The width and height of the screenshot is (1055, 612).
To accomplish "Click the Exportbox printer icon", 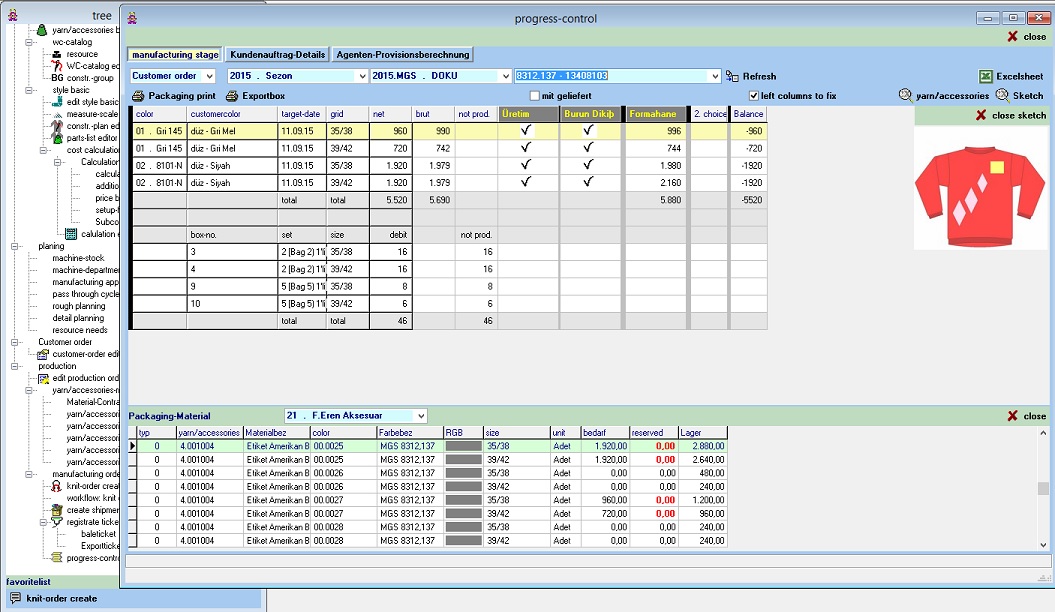I will tap(232, 96).
